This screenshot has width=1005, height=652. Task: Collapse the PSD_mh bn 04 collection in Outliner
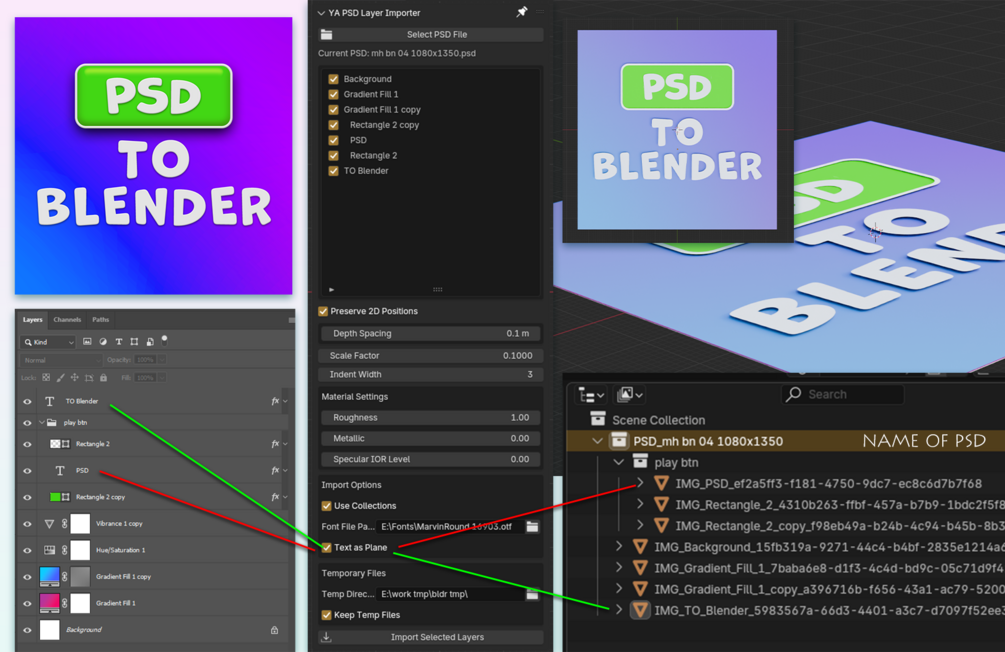pyautogui.click(x=597, y=441)
